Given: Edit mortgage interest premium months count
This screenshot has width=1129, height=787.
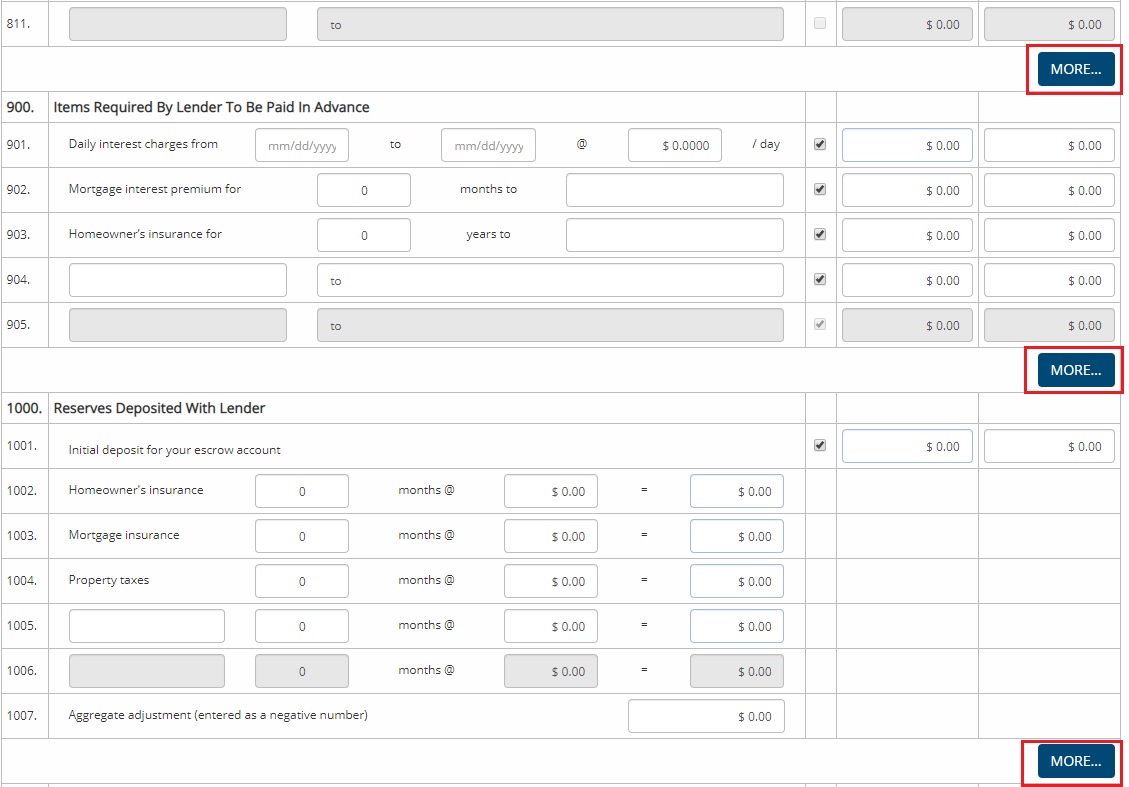Looking at the screenshot, I should [x=364, y=190].
